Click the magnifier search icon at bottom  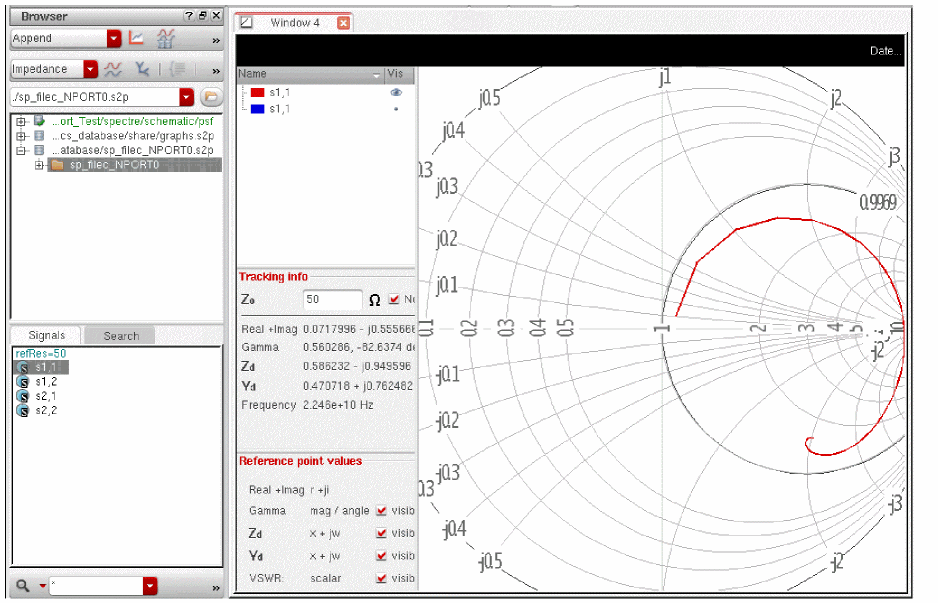coord(22,586)
